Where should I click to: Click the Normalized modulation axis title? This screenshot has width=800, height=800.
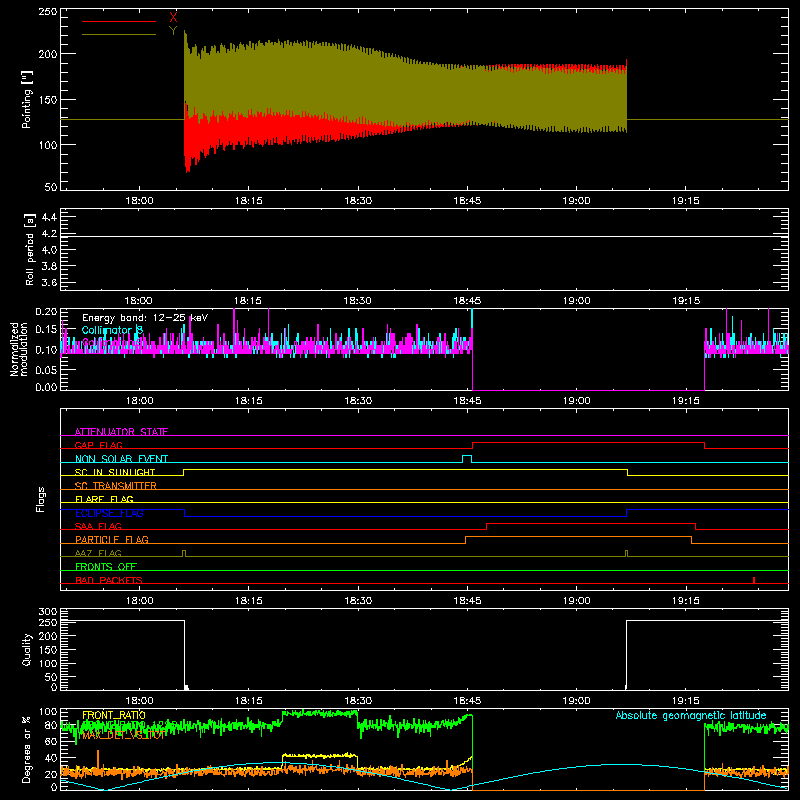coord(19,349)
